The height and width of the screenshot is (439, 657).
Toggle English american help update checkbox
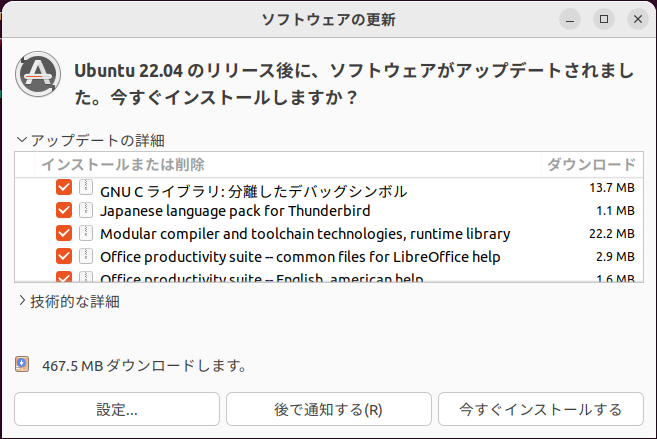[x=64, y=277]
